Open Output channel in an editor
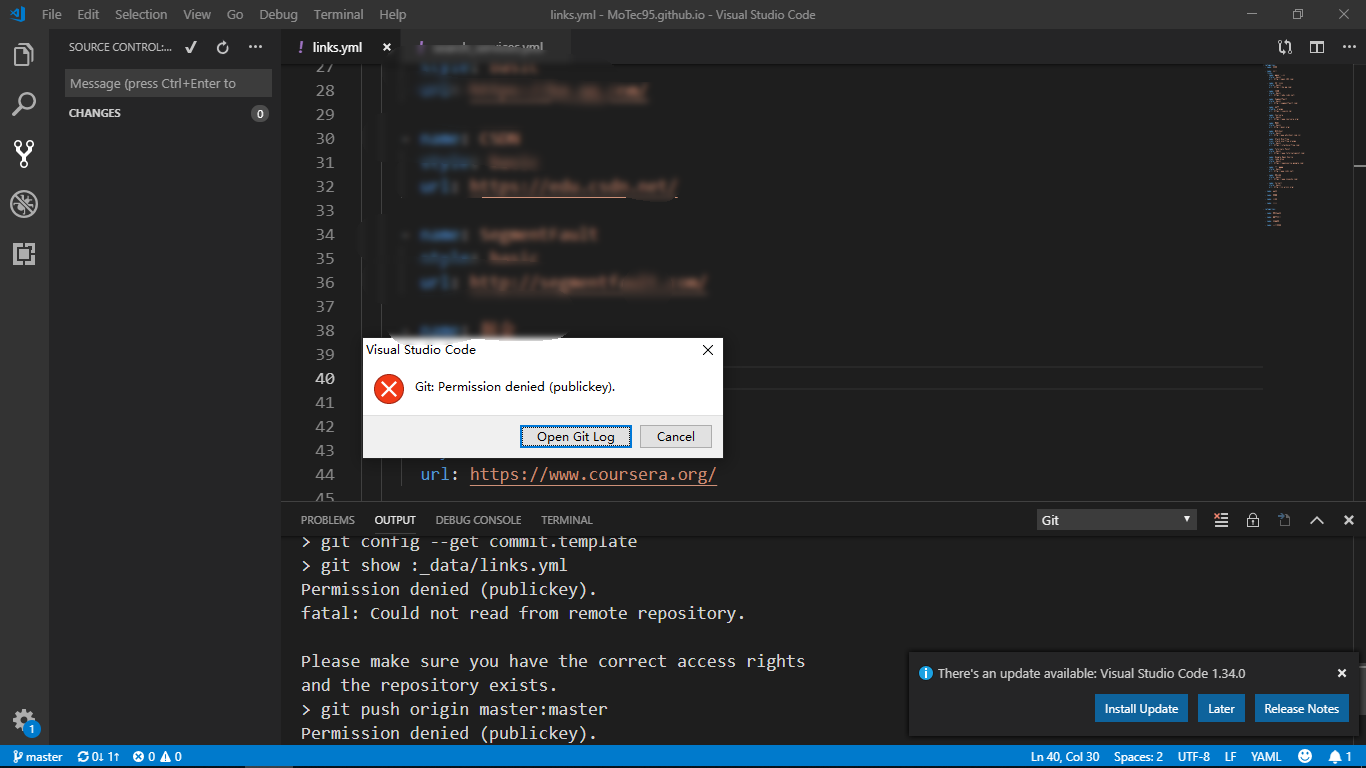The width and height of the screenshot is (1366, 768). tap(1285, 519)
